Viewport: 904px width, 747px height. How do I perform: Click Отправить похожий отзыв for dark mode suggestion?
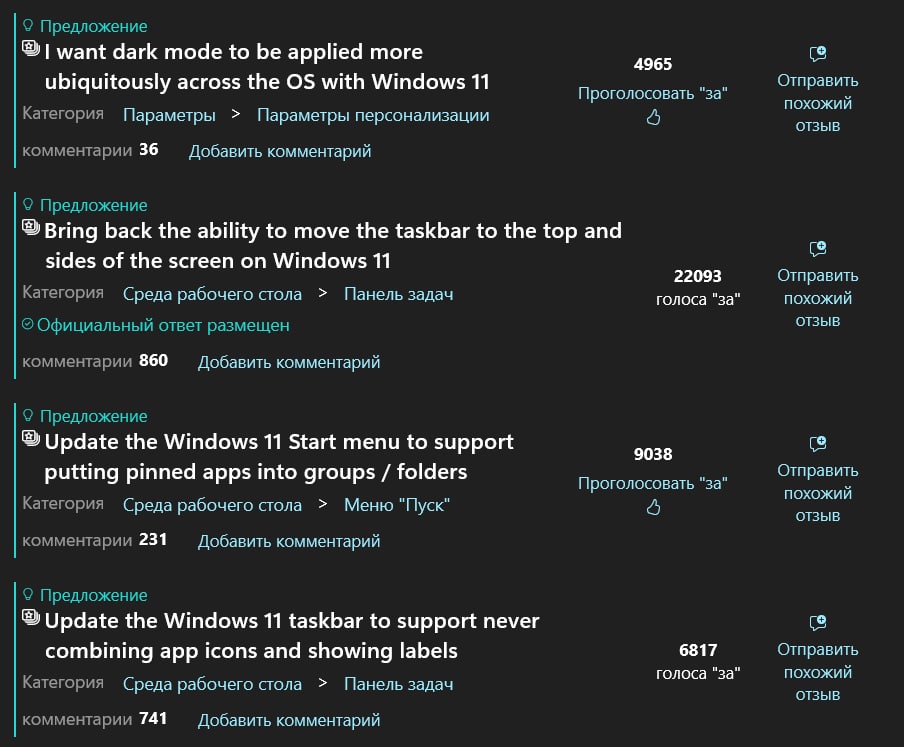pyautogui.click(x=818, y=103)
